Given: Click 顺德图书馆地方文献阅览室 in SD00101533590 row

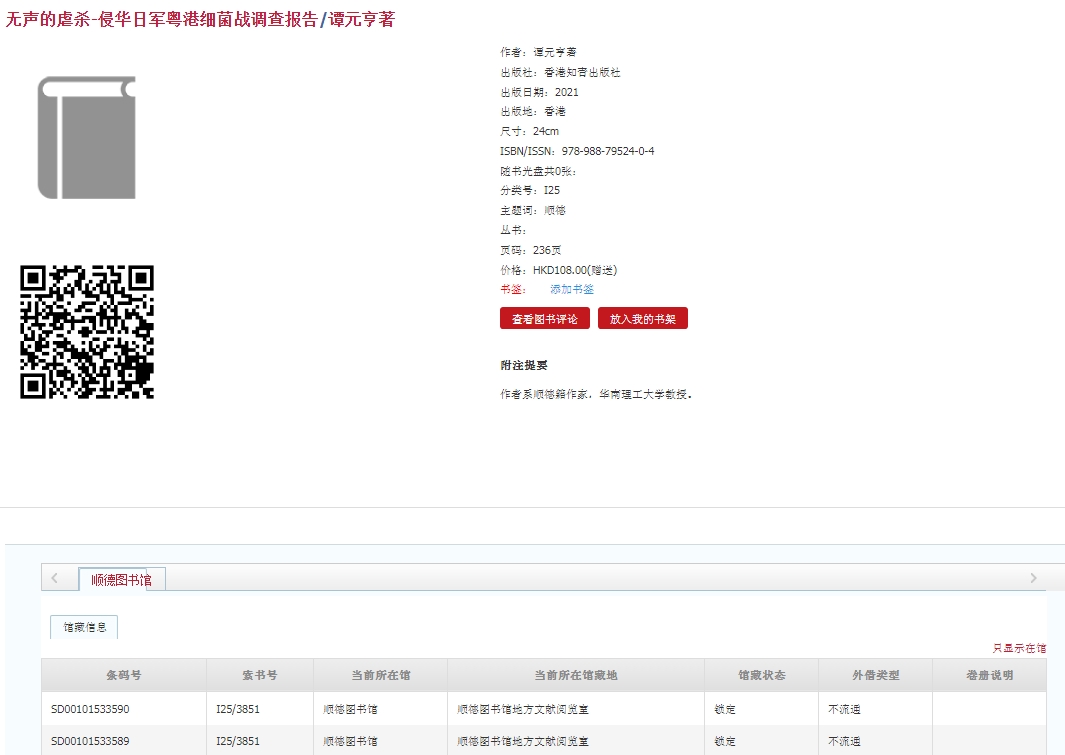Looking at the screenshot, I should [522, 709].
